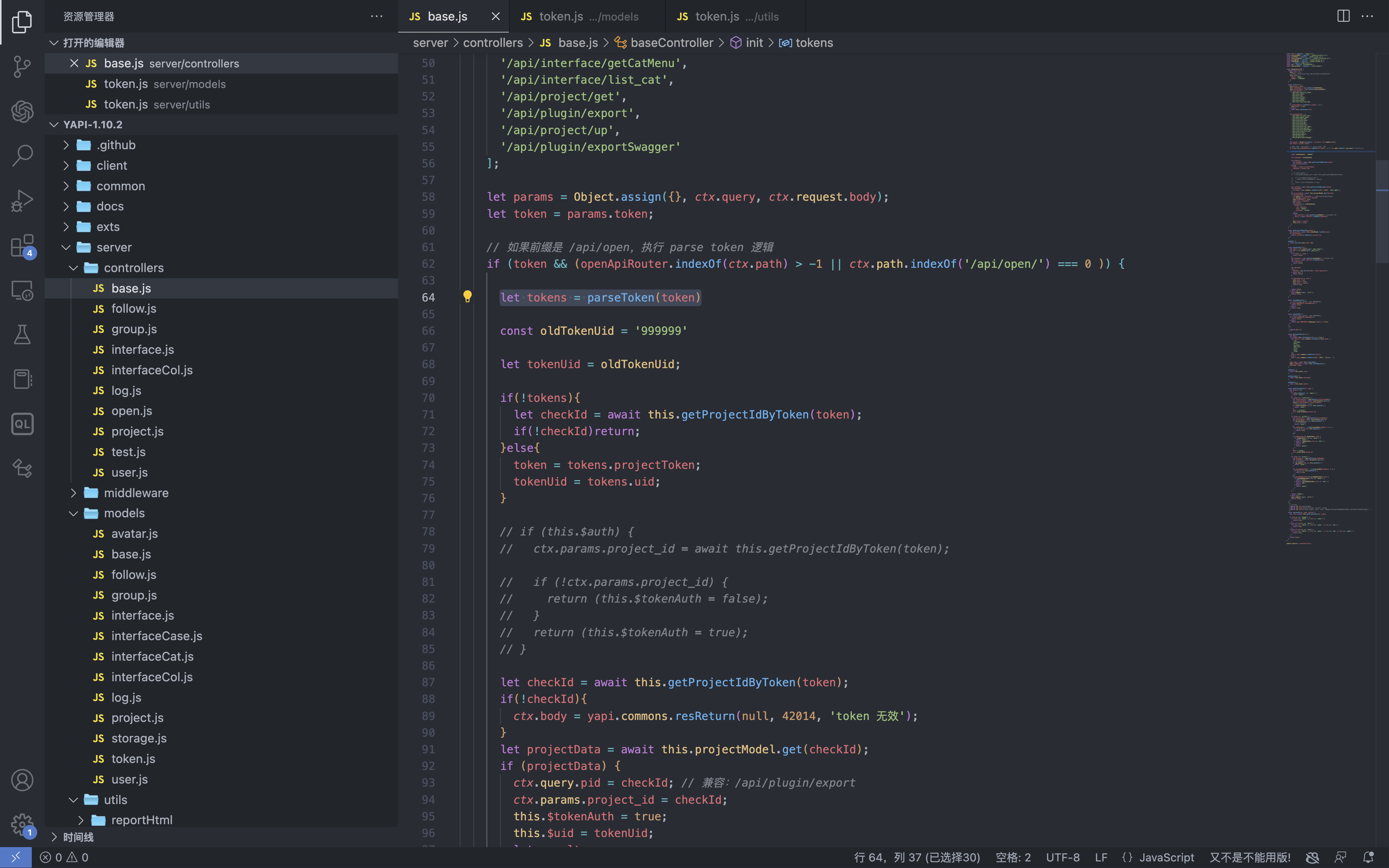This screenshot has height=868, width=1389.
Task: Click the lightbulb code action icon
Action: coord(467,296)
